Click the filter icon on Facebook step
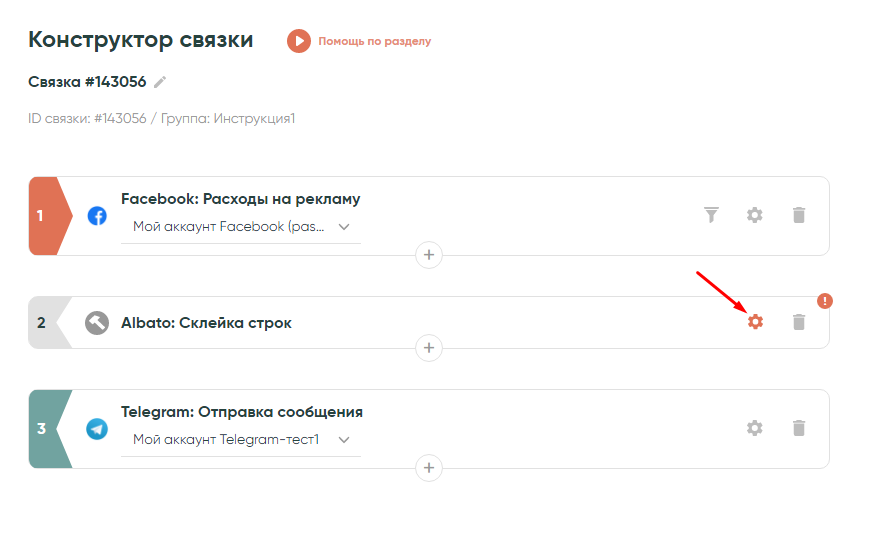877x537 pixels. 711,215
